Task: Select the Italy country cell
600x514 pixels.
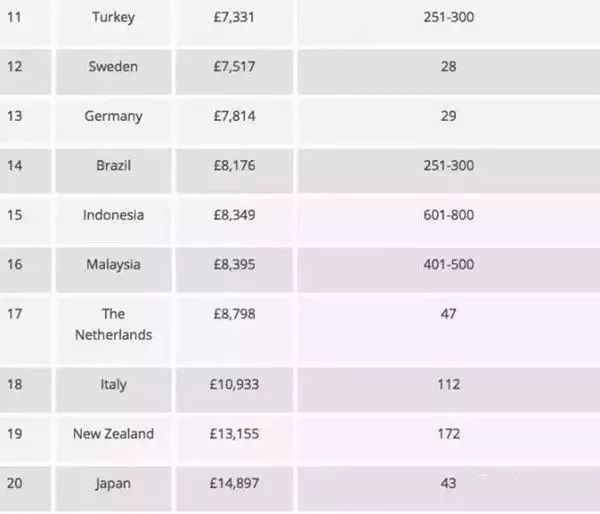Action: 113,384
